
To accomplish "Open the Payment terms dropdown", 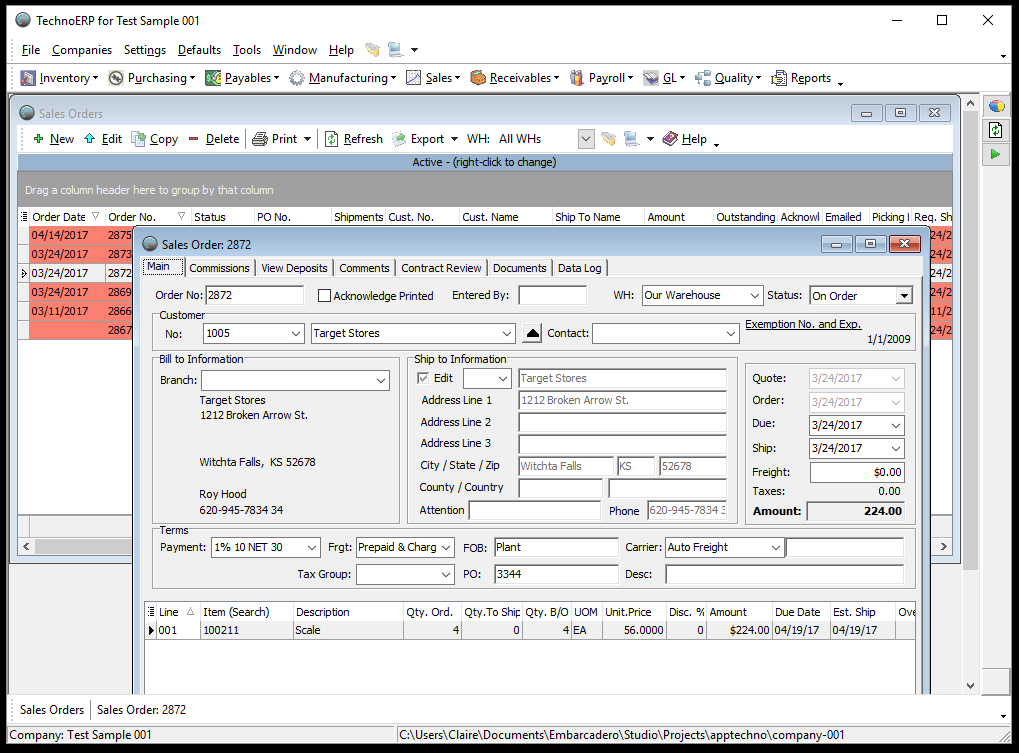I will tap(312, 548).
